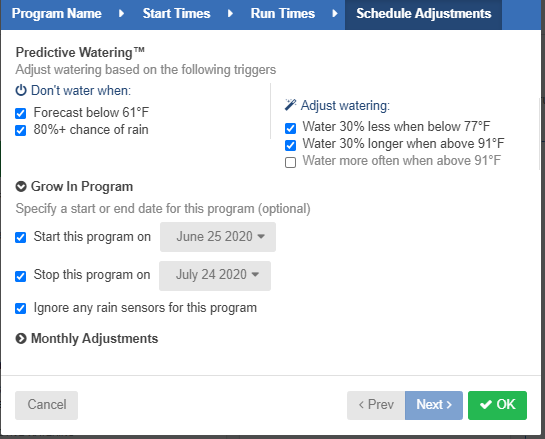Click arrow icon preceding Schedule Adjustments tab

click(335, 14)
